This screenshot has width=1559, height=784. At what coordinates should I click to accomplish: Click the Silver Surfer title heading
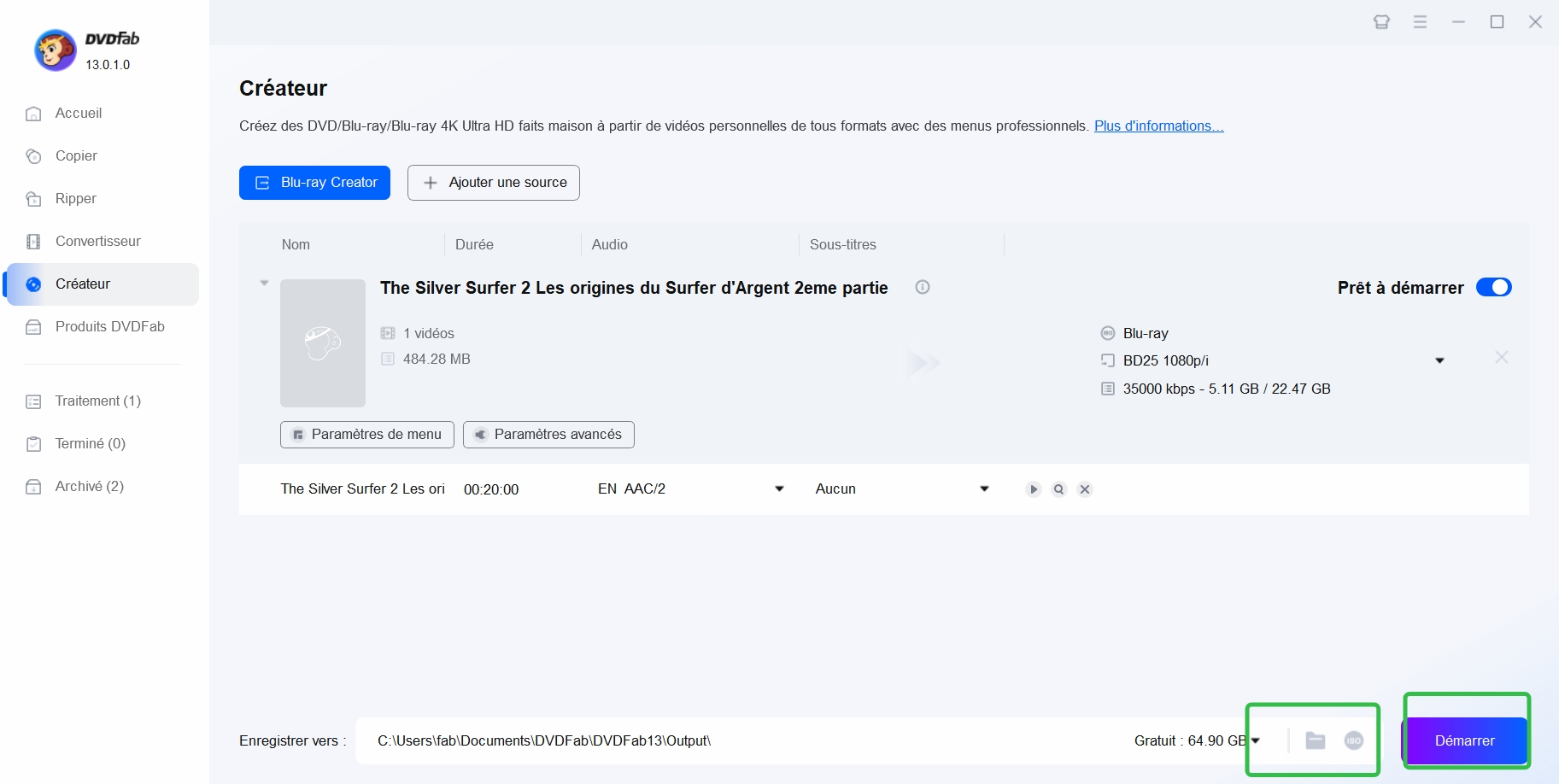click(634, 289)
